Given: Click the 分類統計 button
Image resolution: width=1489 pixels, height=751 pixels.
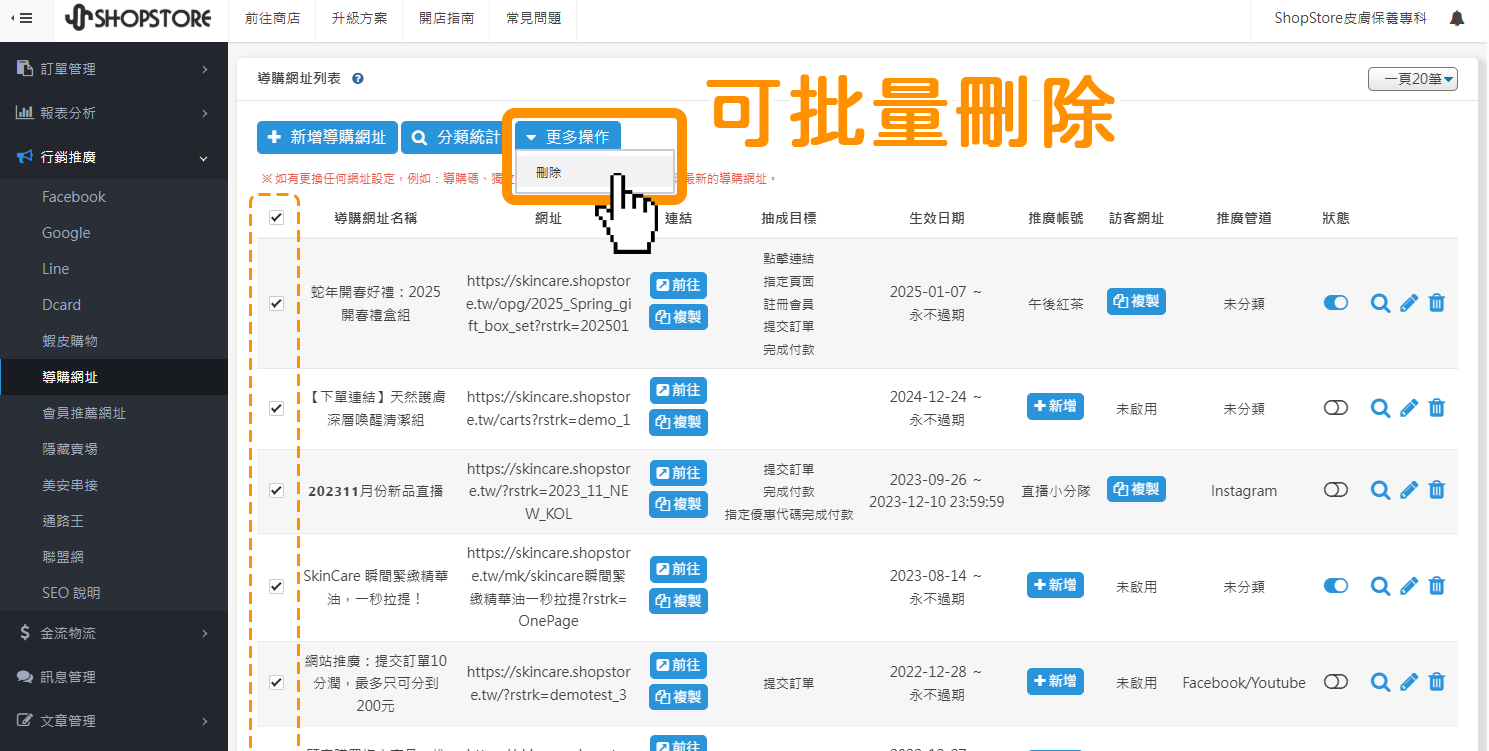Looking at the screenshot, I should click(x=452, y=137).
